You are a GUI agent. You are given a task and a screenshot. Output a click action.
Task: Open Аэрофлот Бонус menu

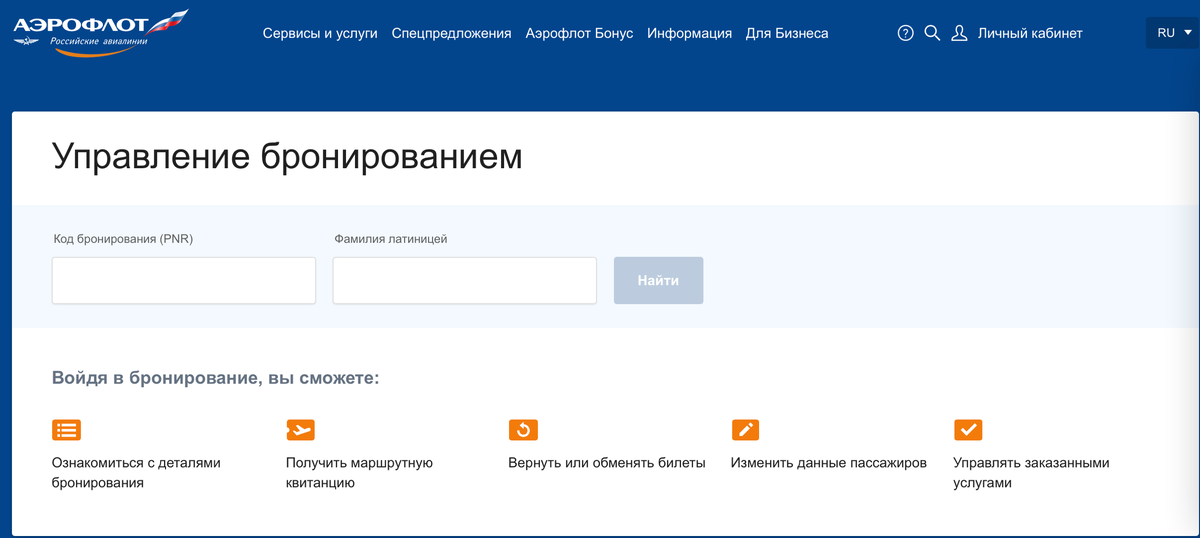[x=579, y=33]
